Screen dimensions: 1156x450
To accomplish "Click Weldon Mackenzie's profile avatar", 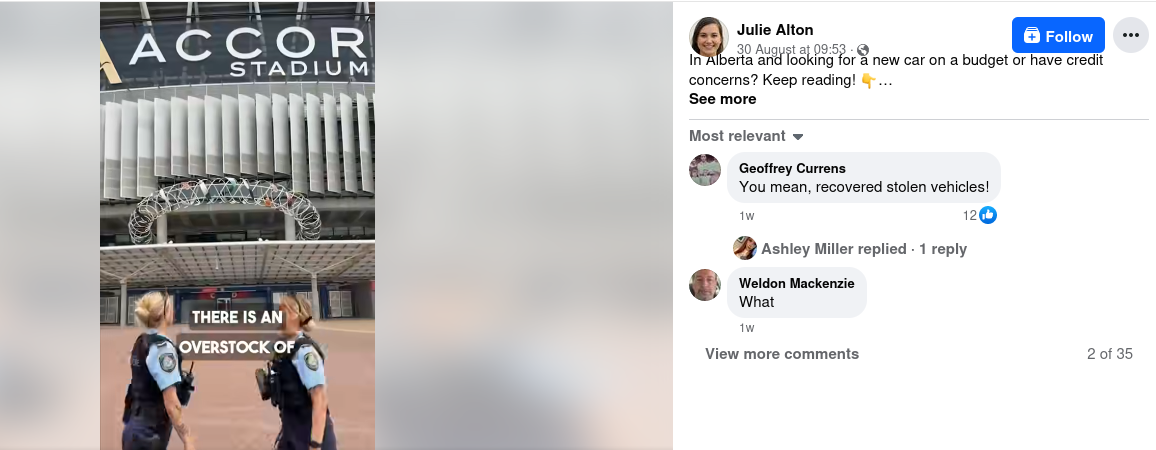I will [x=705, y=285].
